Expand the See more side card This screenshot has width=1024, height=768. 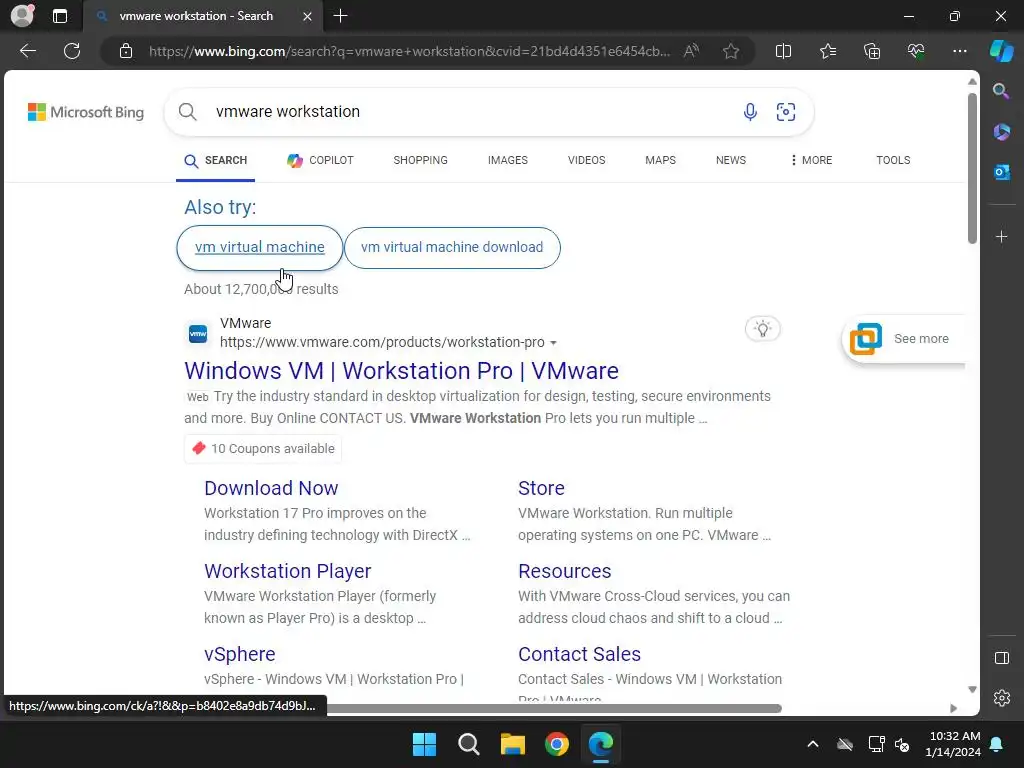[904, 338]
